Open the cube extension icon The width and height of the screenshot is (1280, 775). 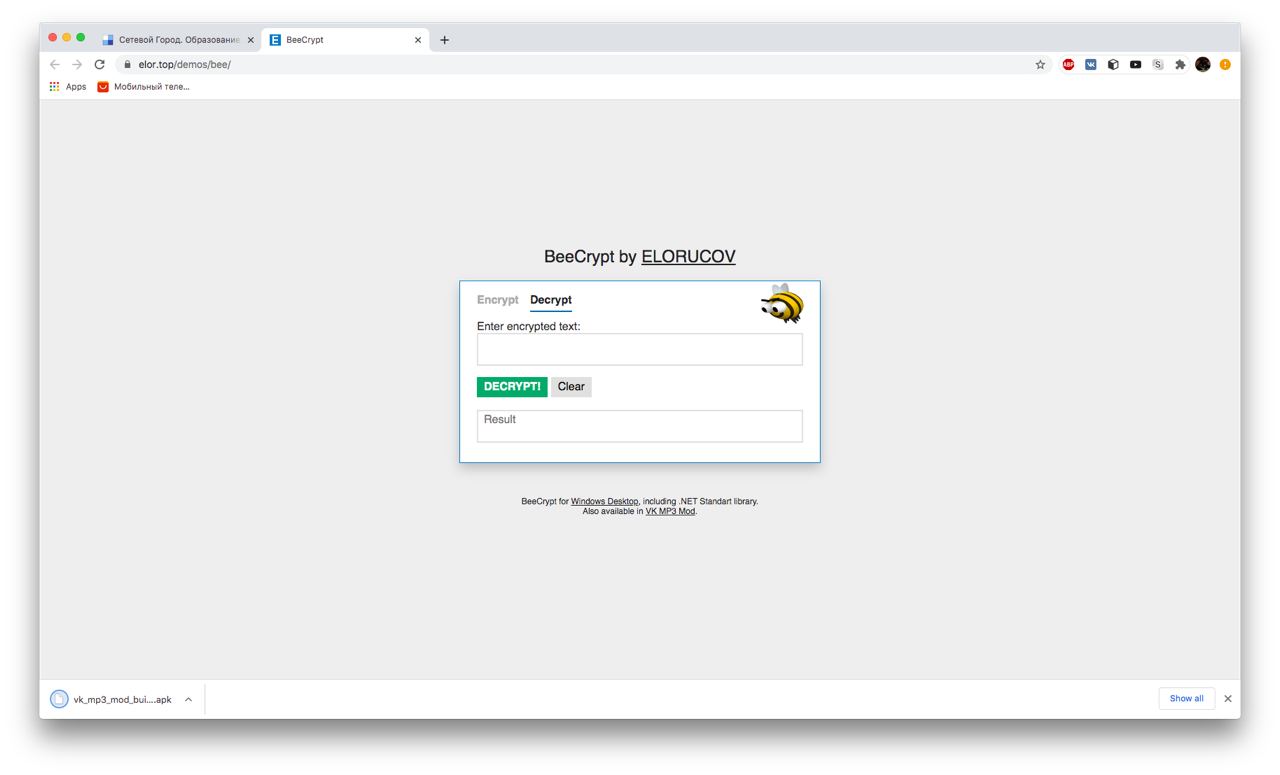[1113, 64]
